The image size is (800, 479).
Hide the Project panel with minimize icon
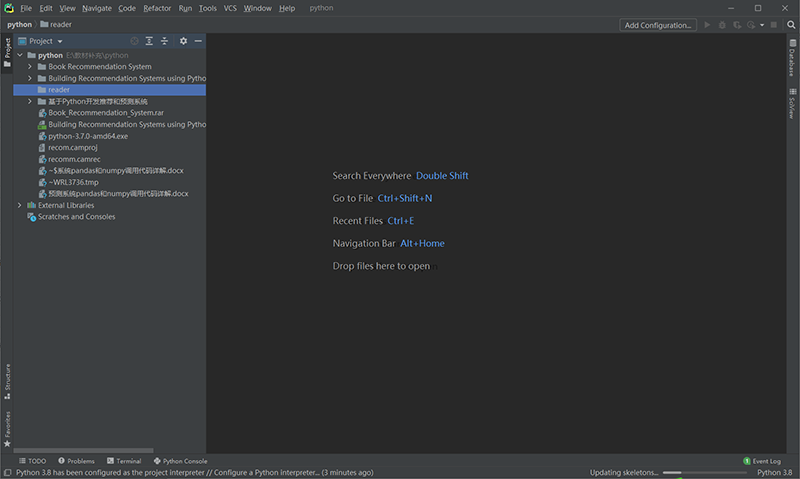tap(198, 41)
